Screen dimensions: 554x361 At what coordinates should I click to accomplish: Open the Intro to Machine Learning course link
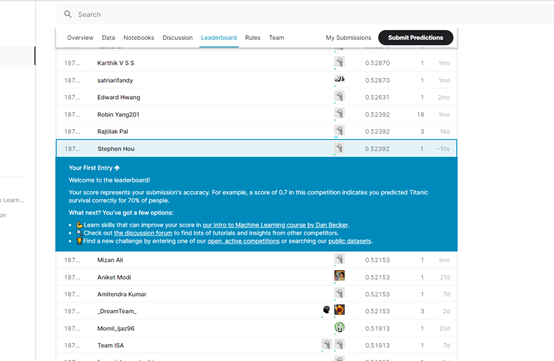tap(275, 225)
